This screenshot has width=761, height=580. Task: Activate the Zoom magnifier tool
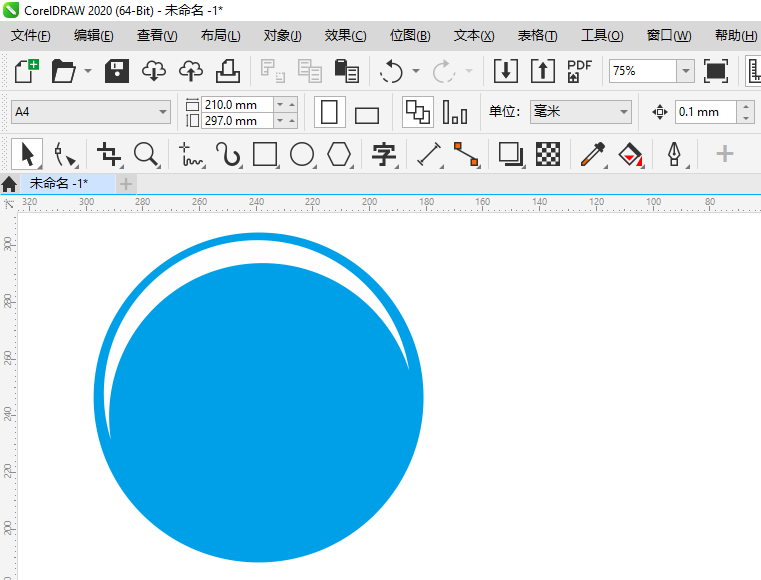147,154
